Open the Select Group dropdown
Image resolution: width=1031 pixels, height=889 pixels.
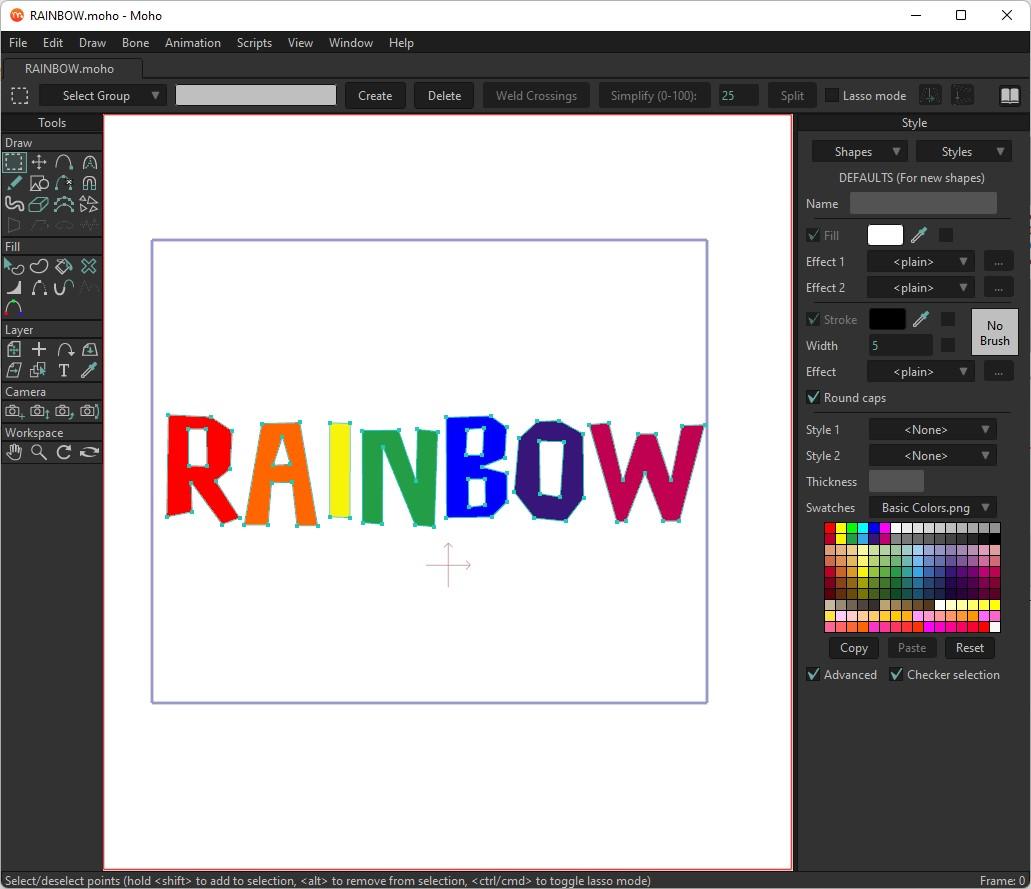coord(101,95)
